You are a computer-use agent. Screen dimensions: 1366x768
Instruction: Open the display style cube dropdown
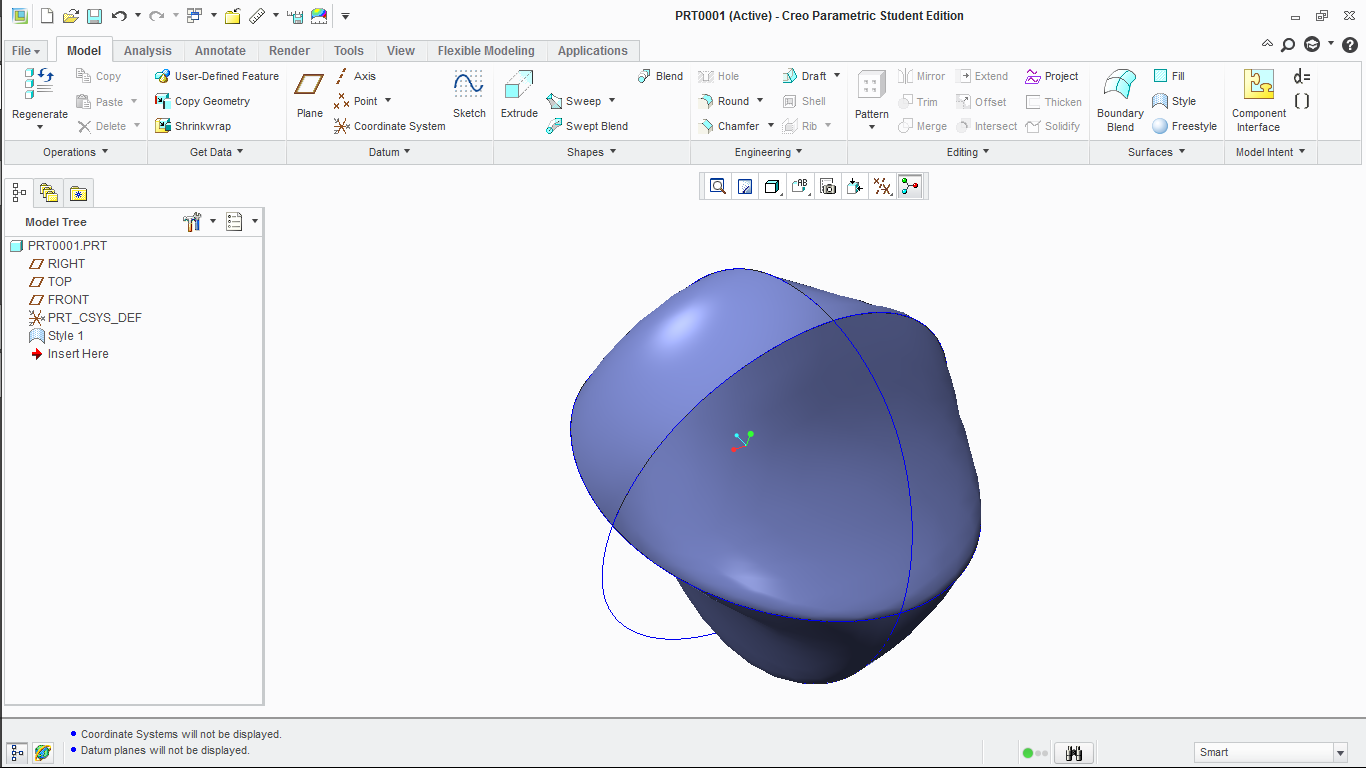[772, 186]
